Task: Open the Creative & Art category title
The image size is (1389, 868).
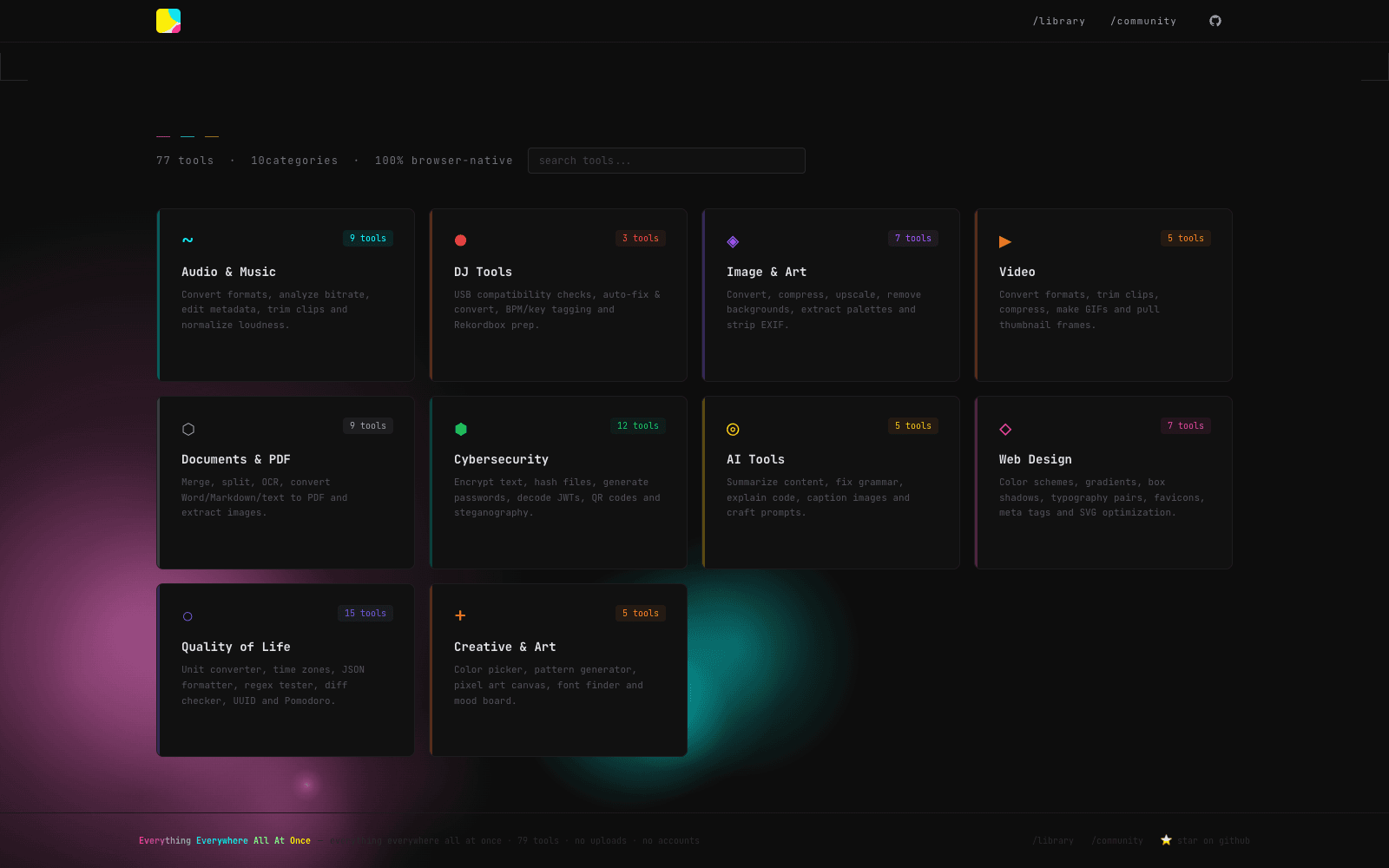Action: (x=505, y=647)
